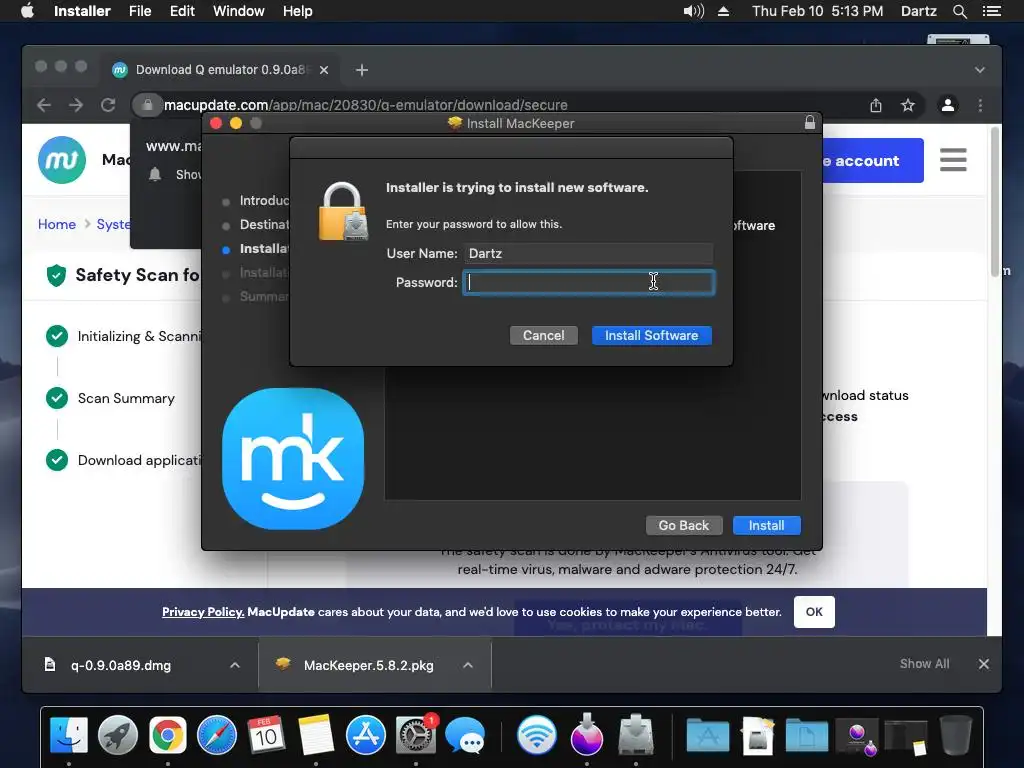Open Launchpad from the Dock

(118, 735)
